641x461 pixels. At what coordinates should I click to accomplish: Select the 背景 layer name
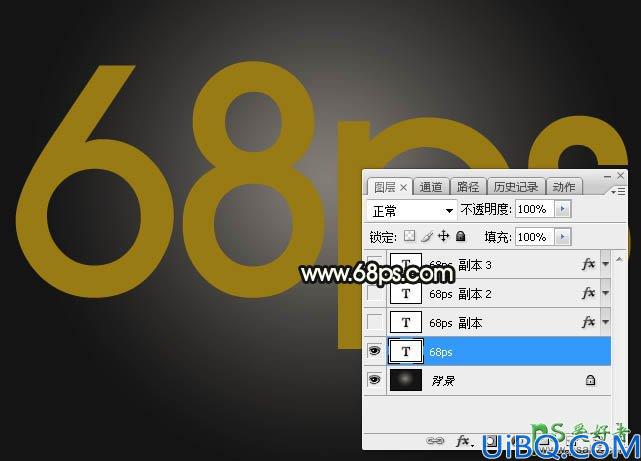[x=443, y=381]
